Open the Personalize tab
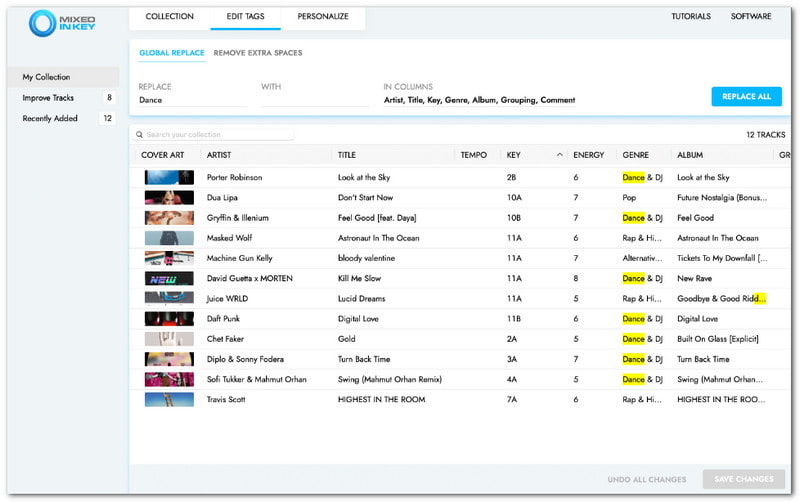800x502 pixels. [x=323, y=16]
